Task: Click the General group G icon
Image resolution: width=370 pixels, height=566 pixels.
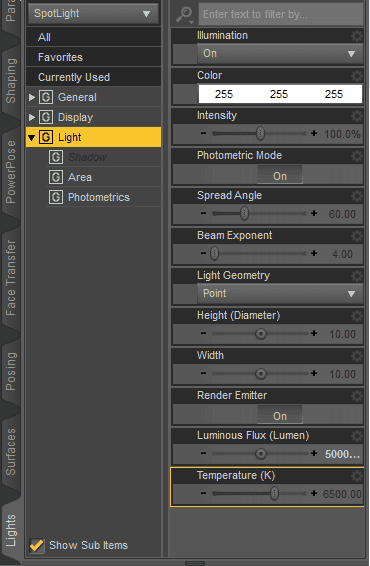Action: coord(46,97)
